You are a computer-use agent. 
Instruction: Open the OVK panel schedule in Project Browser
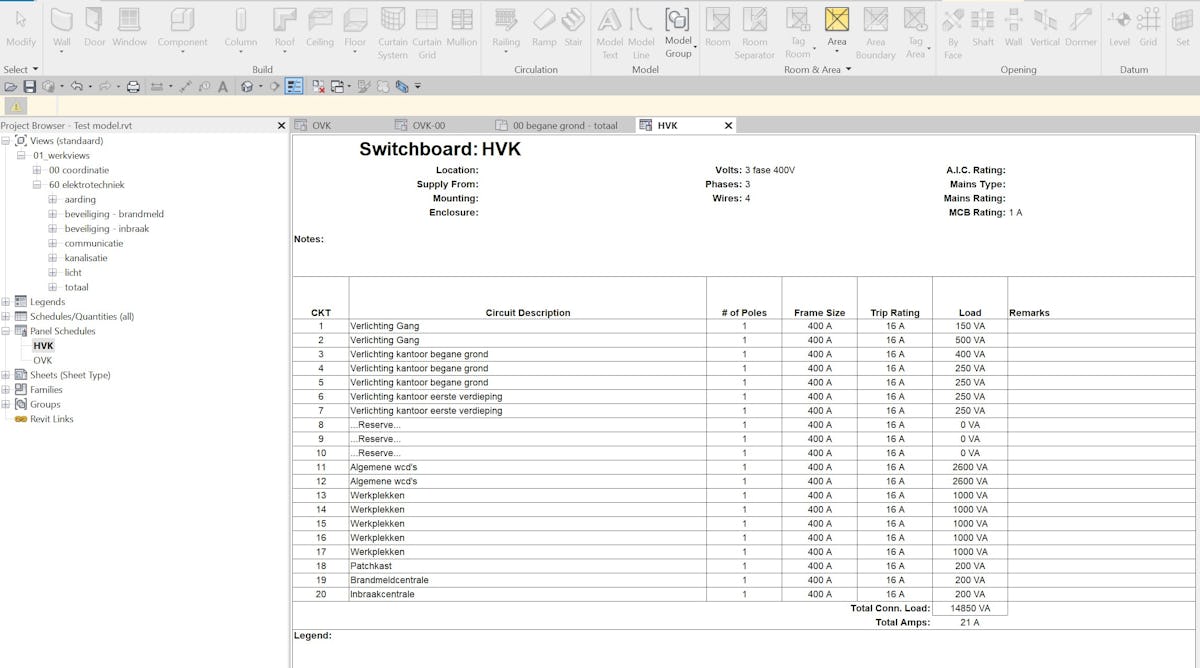click(x=44, y=360)
